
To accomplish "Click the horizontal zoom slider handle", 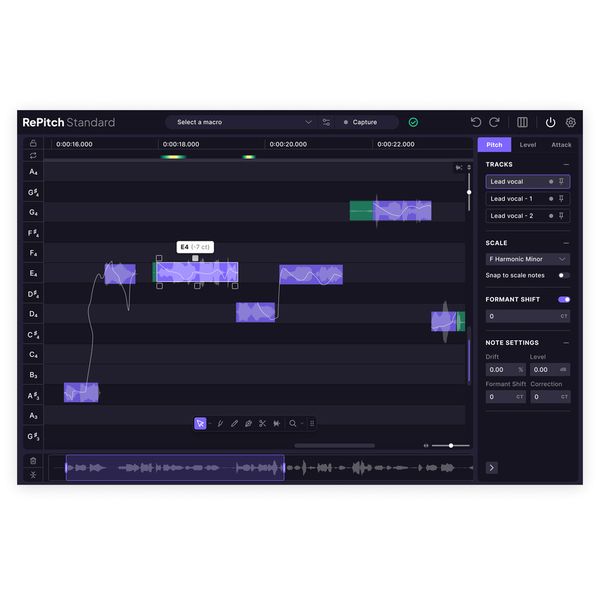I will click(x=451, y=445).
